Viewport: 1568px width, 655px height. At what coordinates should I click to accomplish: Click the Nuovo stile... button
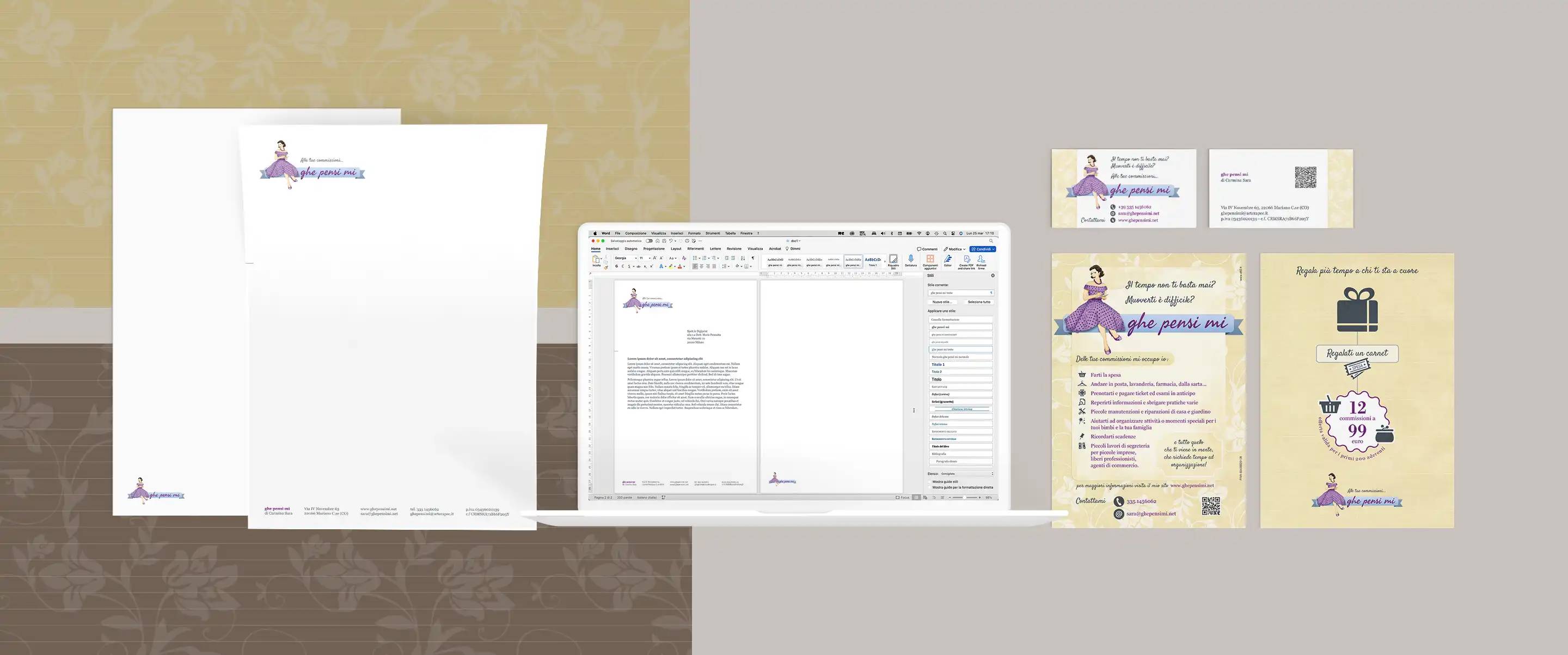tap(943, 302)
